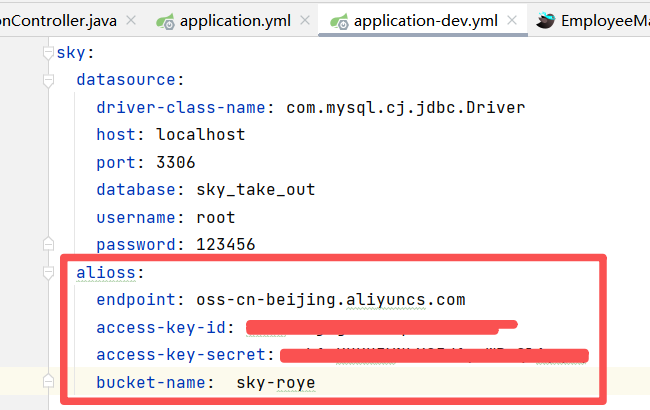Close the application.yml tab

point(305,20)
